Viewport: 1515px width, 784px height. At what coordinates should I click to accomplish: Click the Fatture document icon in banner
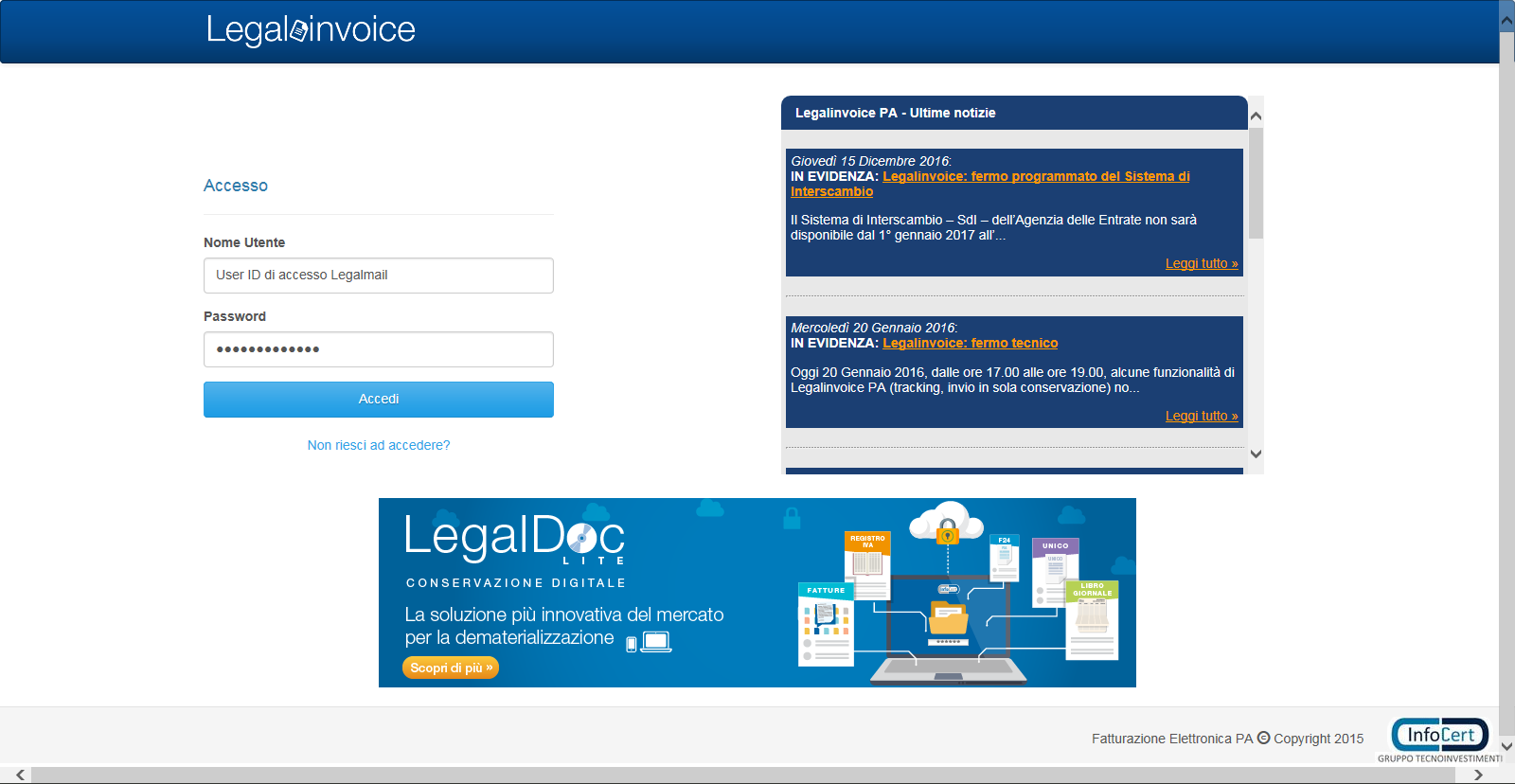826,625
